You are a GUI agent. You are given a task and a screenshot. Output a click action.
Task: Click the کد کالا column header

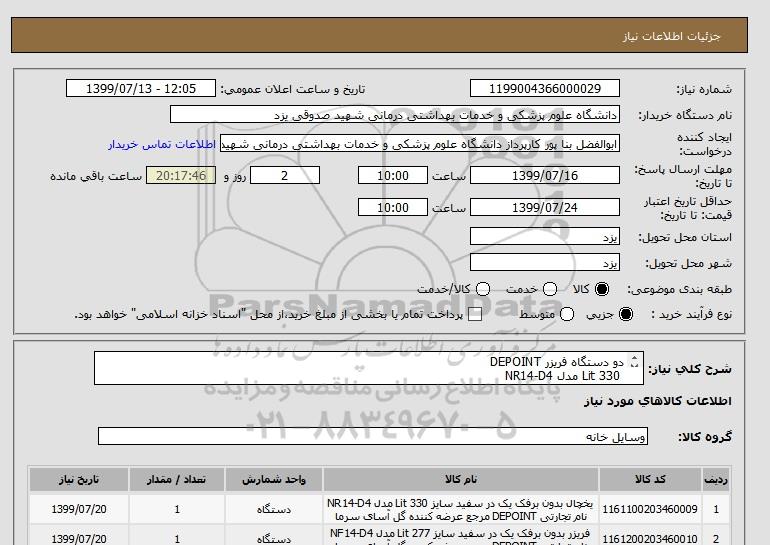650,480
